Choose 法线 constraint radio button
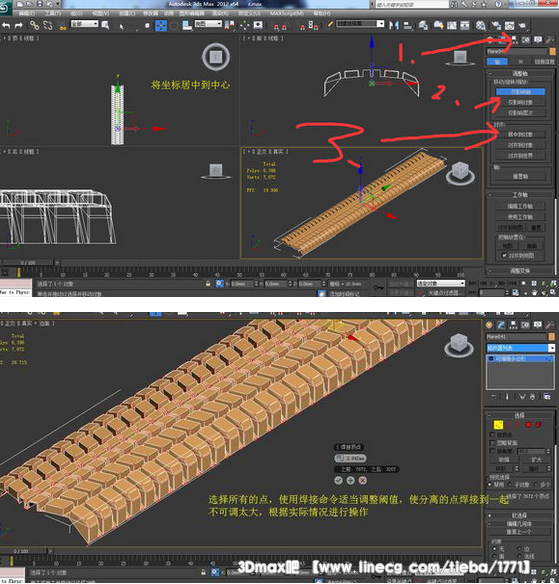 520,556
